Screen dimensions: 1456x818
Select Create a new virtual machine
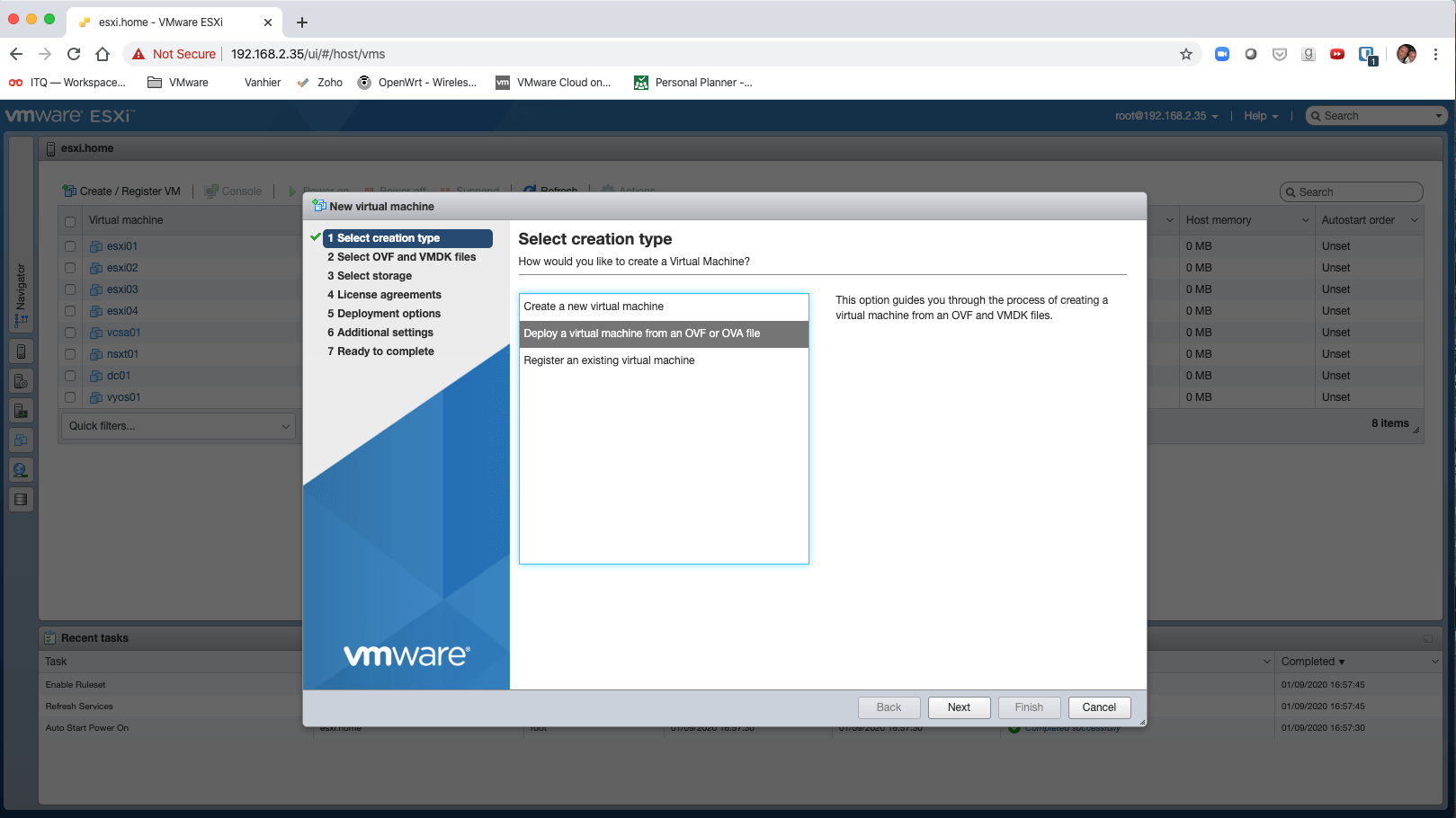click(664, 307)
